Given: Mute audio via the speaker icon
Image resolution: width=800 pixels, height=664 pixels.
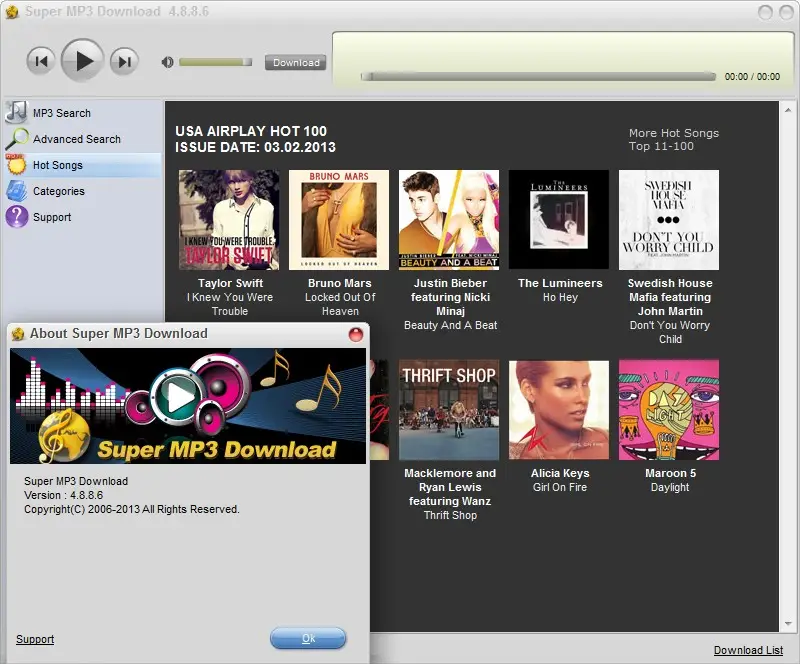Looking at the screenshot, I should [167, 62].
